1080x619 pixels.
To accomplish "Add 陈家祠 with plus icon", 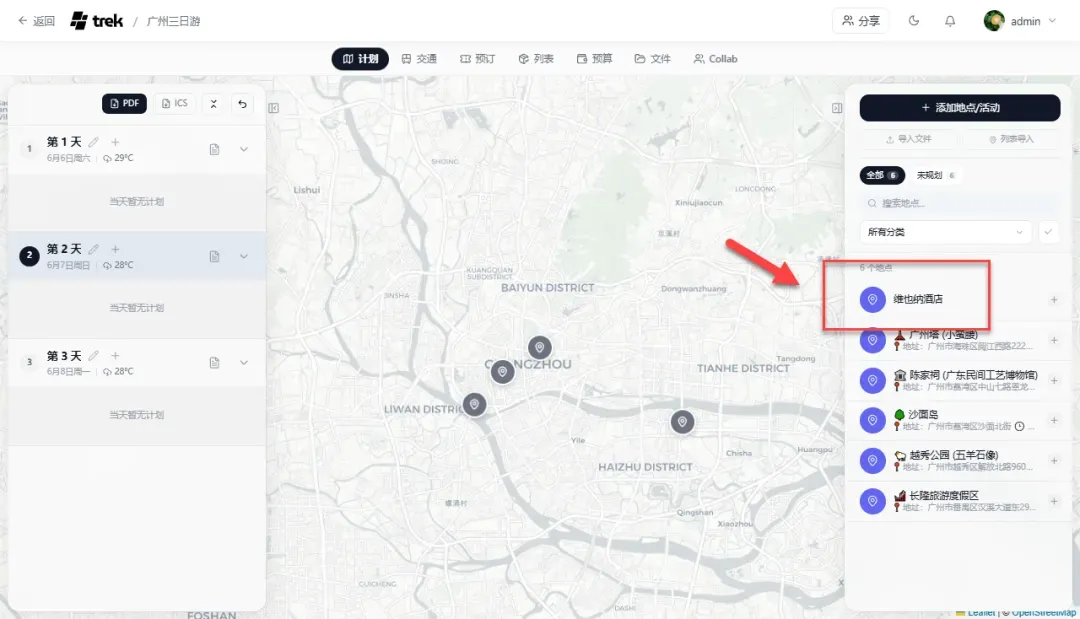I will [1054, 380].
